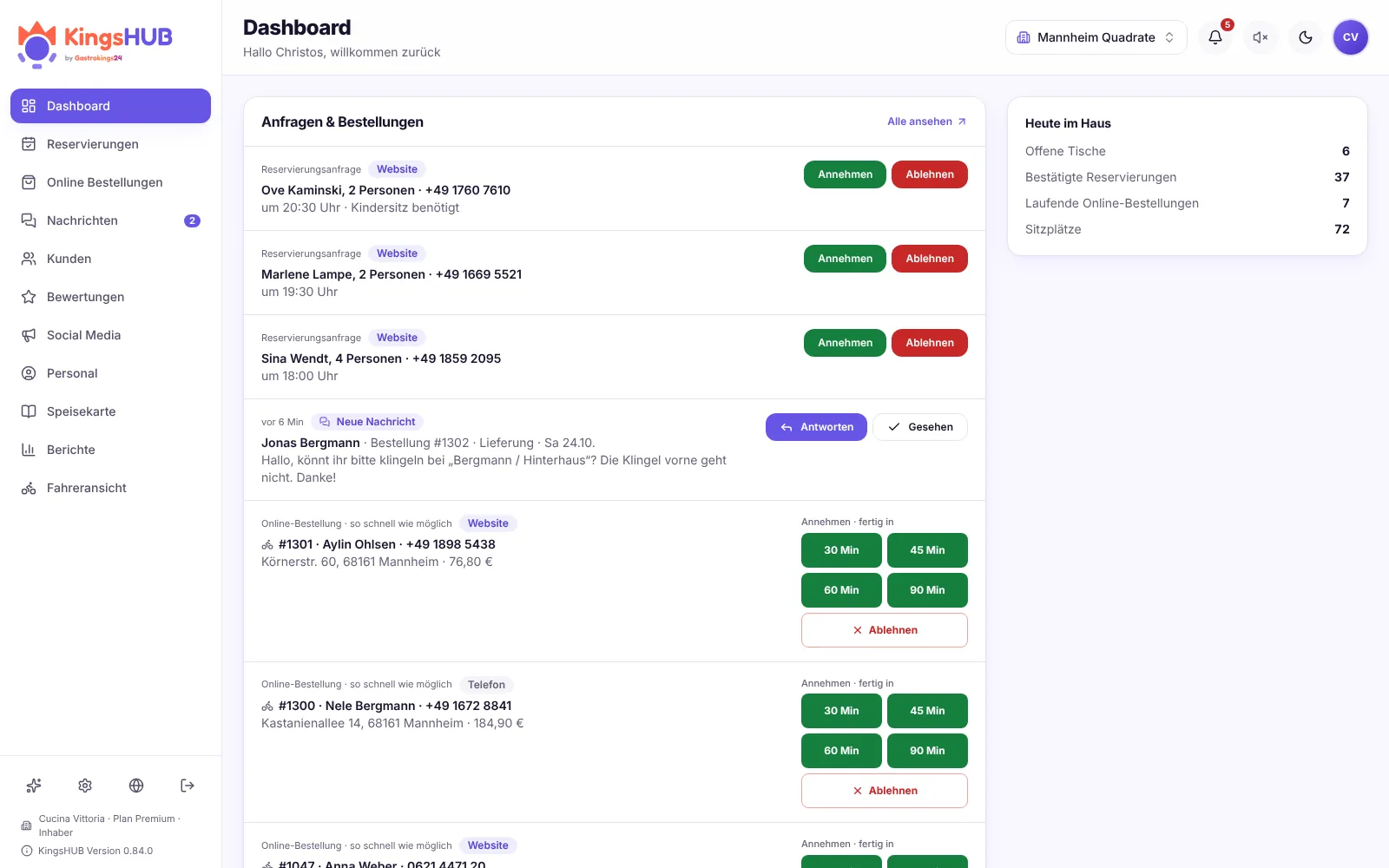Click Neue Nachricht tag on Jonas Bergmann's message

point(367,422)
